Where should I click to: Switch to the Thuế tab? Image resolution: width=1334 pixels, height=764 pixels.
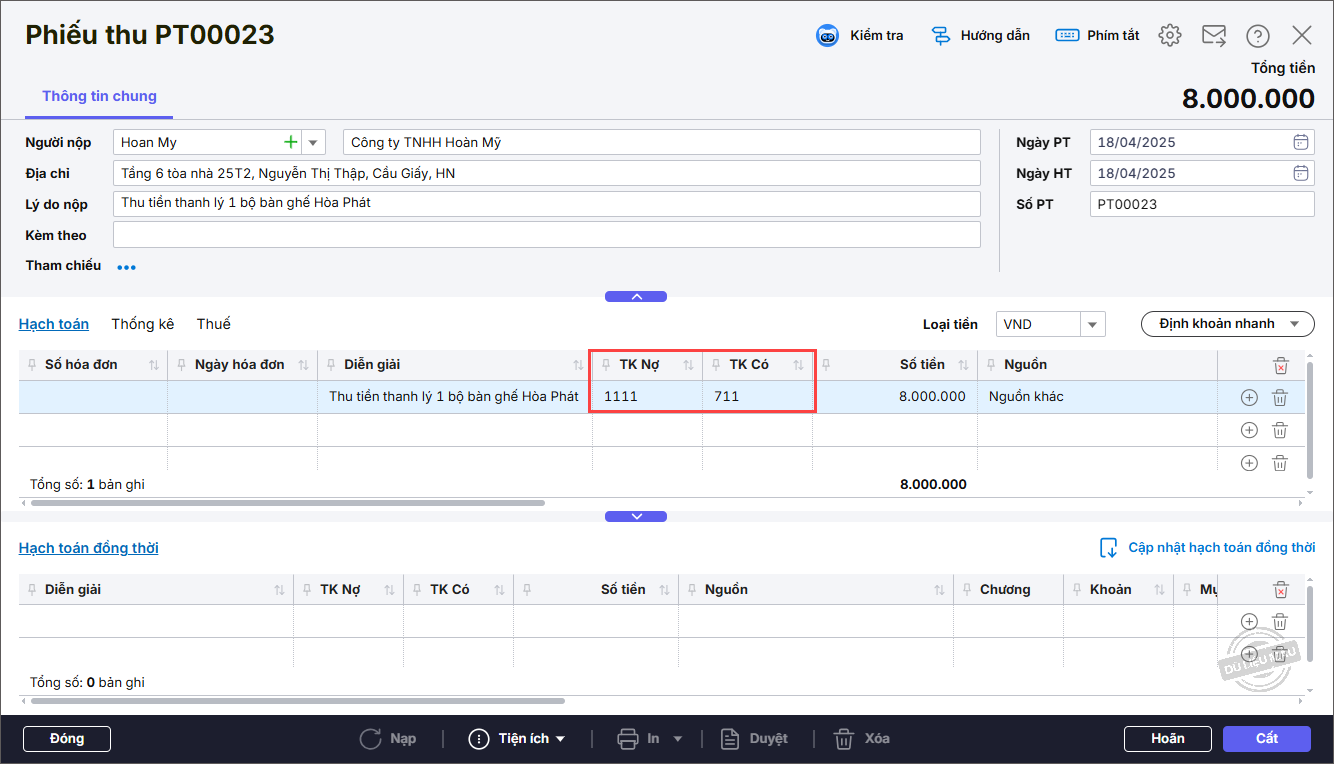coord(213,324)
